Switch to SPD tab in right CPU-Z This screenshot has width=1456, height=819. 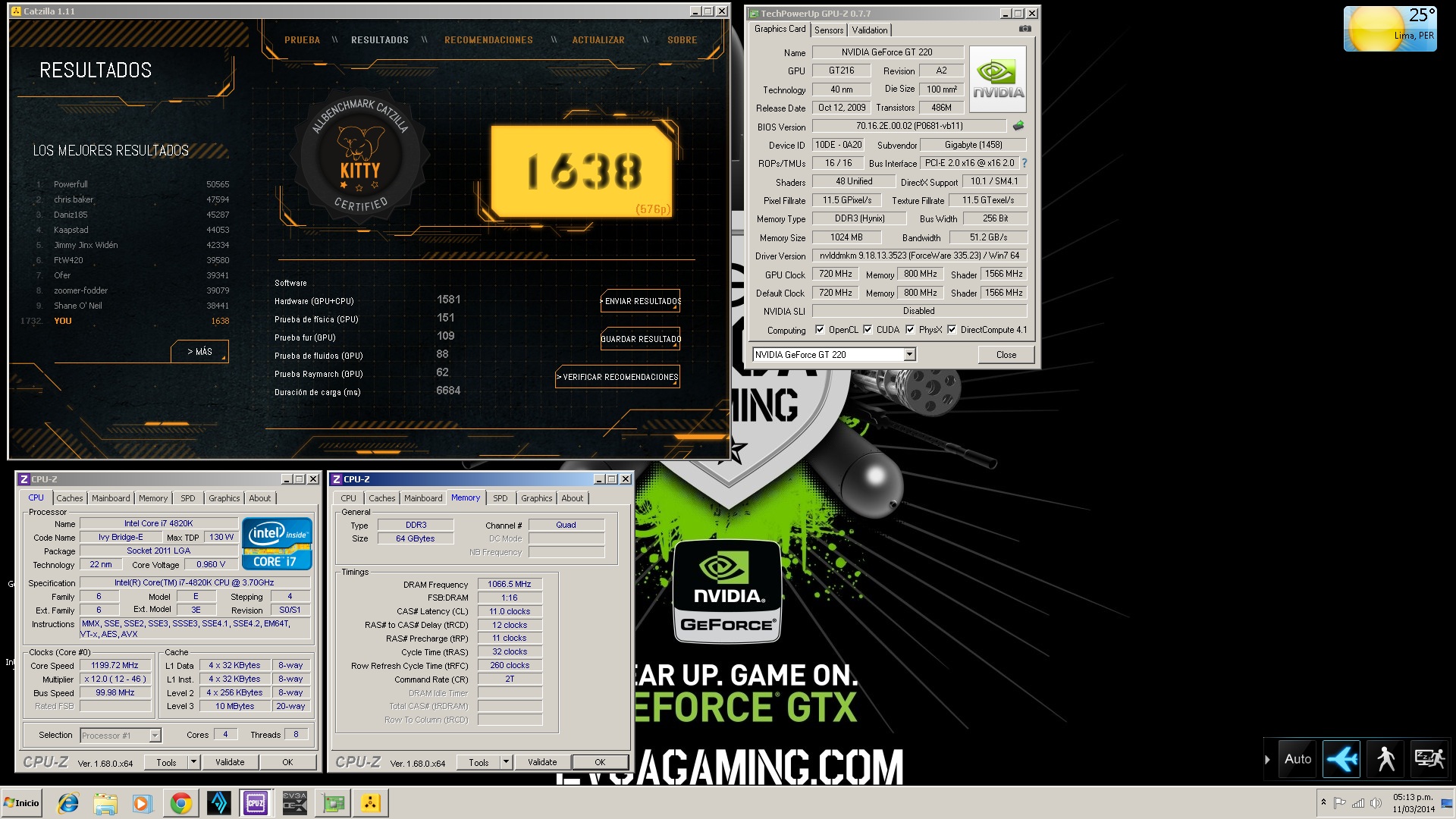500,498
